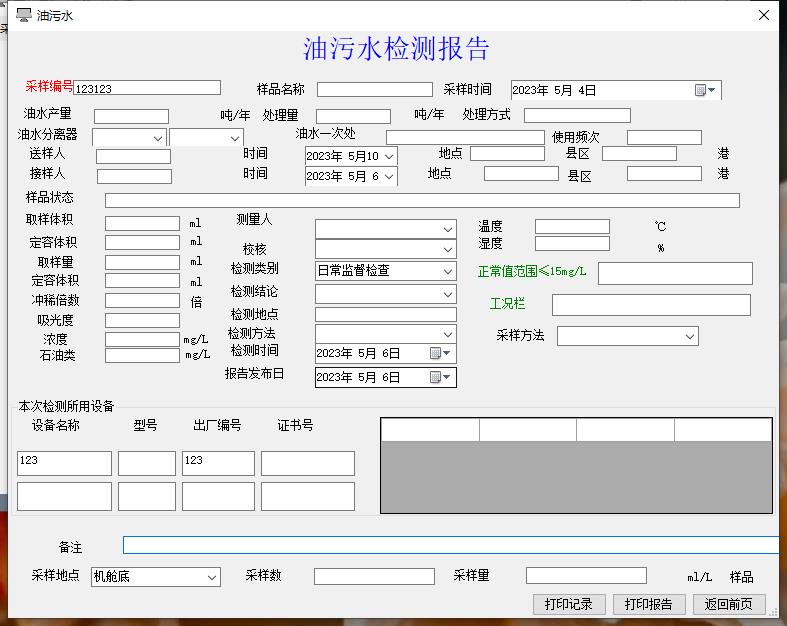
Task: Expand the 采样方法 combo box
Action: 689,337
